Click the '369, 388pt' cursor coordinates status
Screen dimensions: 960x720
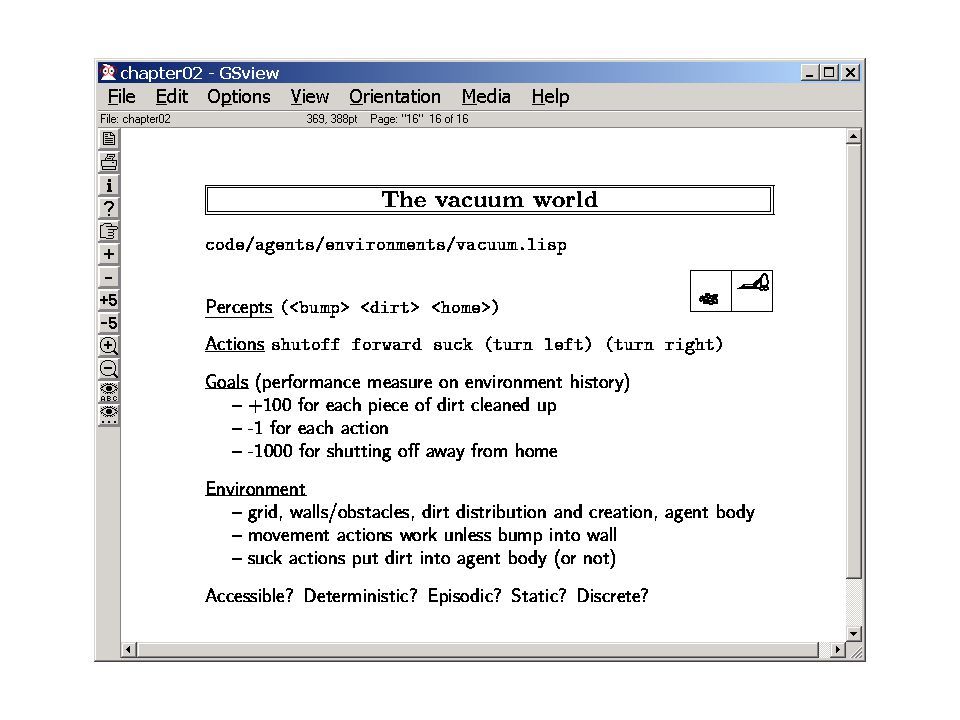331,119
